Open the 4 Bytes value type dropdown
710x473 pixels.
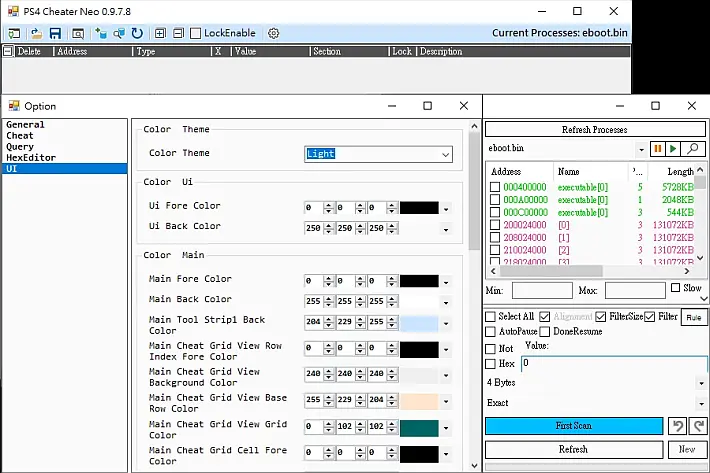pos(701,383)
